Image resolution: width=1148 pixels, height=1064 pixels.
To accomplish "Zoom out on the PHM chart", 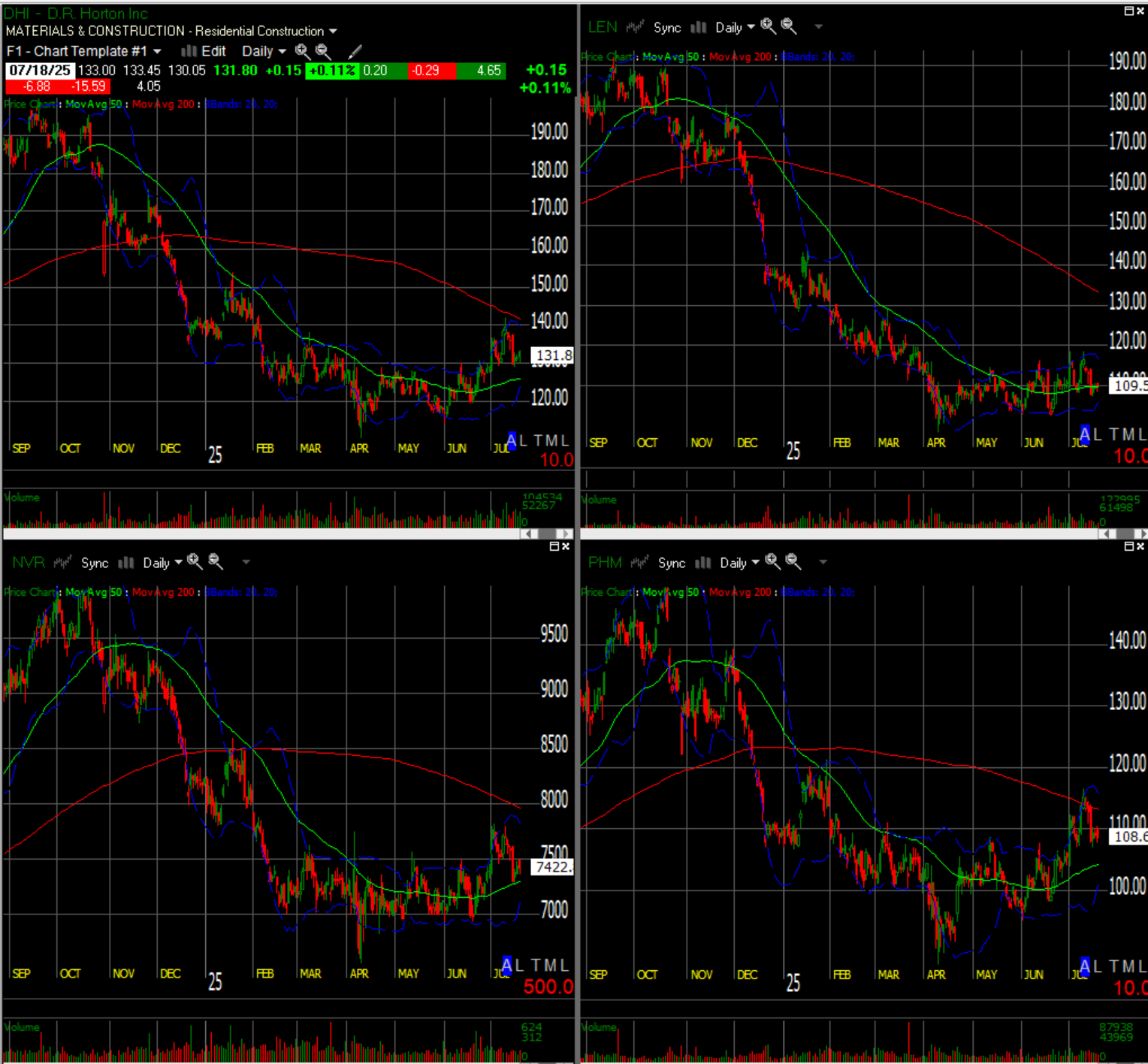I will tap(793, 561).
